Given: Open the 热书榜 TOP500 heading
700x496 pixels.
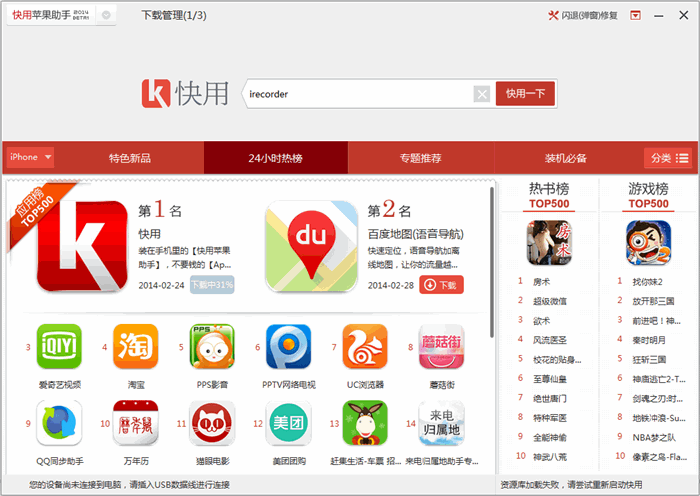Looking at the screenshot, I should pyautogui.click(x=549, y=196).
